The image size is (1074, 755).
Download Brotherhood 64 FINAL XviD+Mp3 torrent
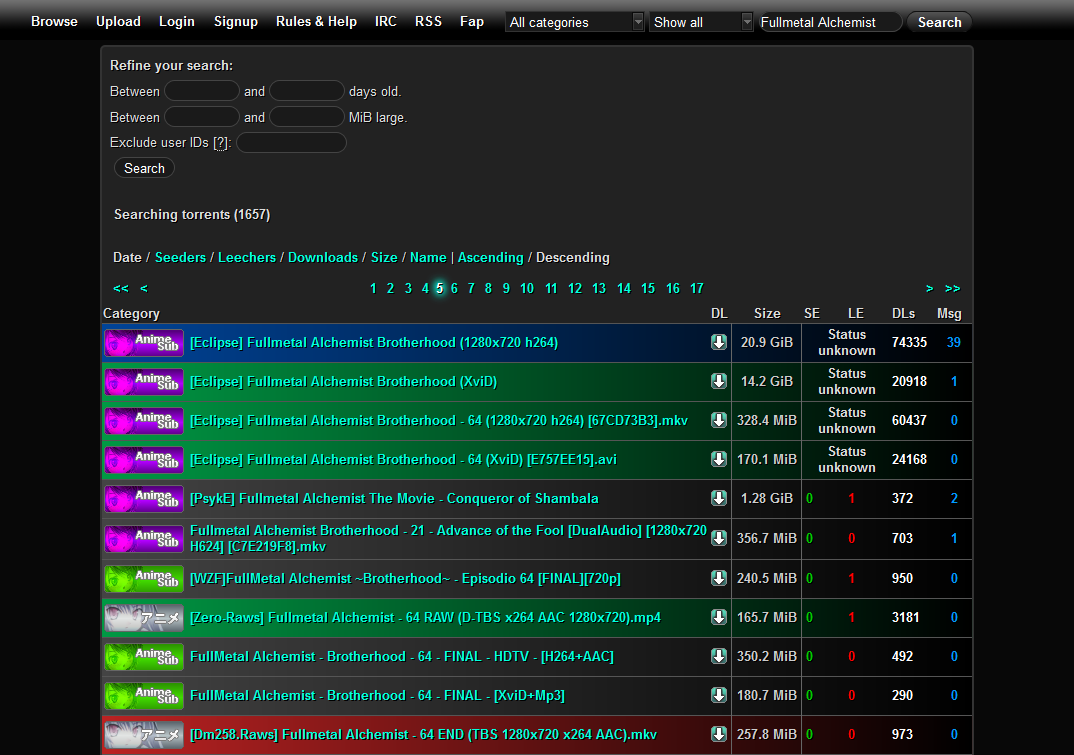719,695
